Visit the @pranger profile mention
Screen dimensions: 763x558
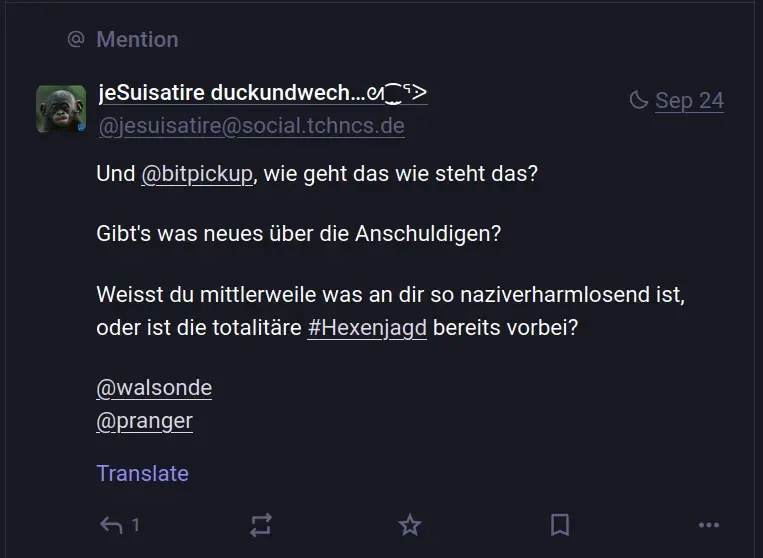point(145,421)
